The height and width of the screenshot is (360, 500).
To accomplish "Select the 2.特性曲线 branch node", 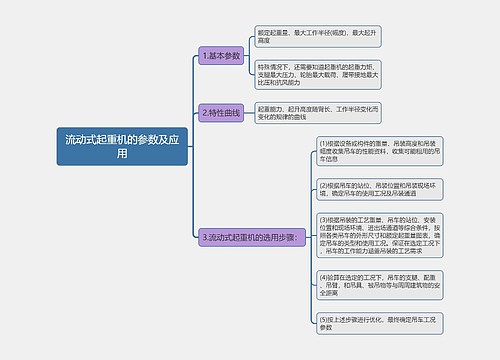I will pos(221,113).
